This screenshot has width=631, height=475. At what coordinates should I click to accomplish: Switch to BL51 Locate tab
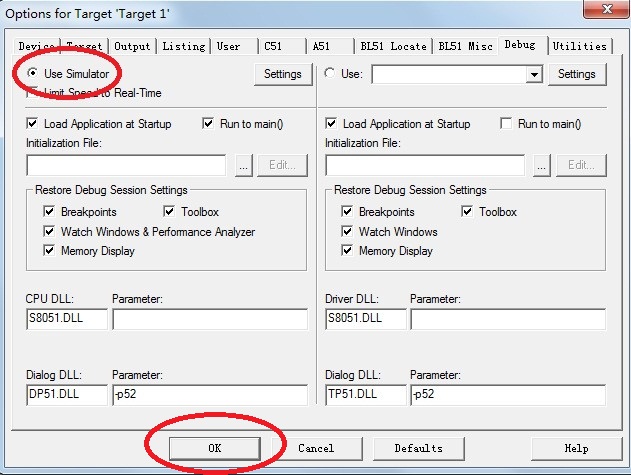coord(393,46)
